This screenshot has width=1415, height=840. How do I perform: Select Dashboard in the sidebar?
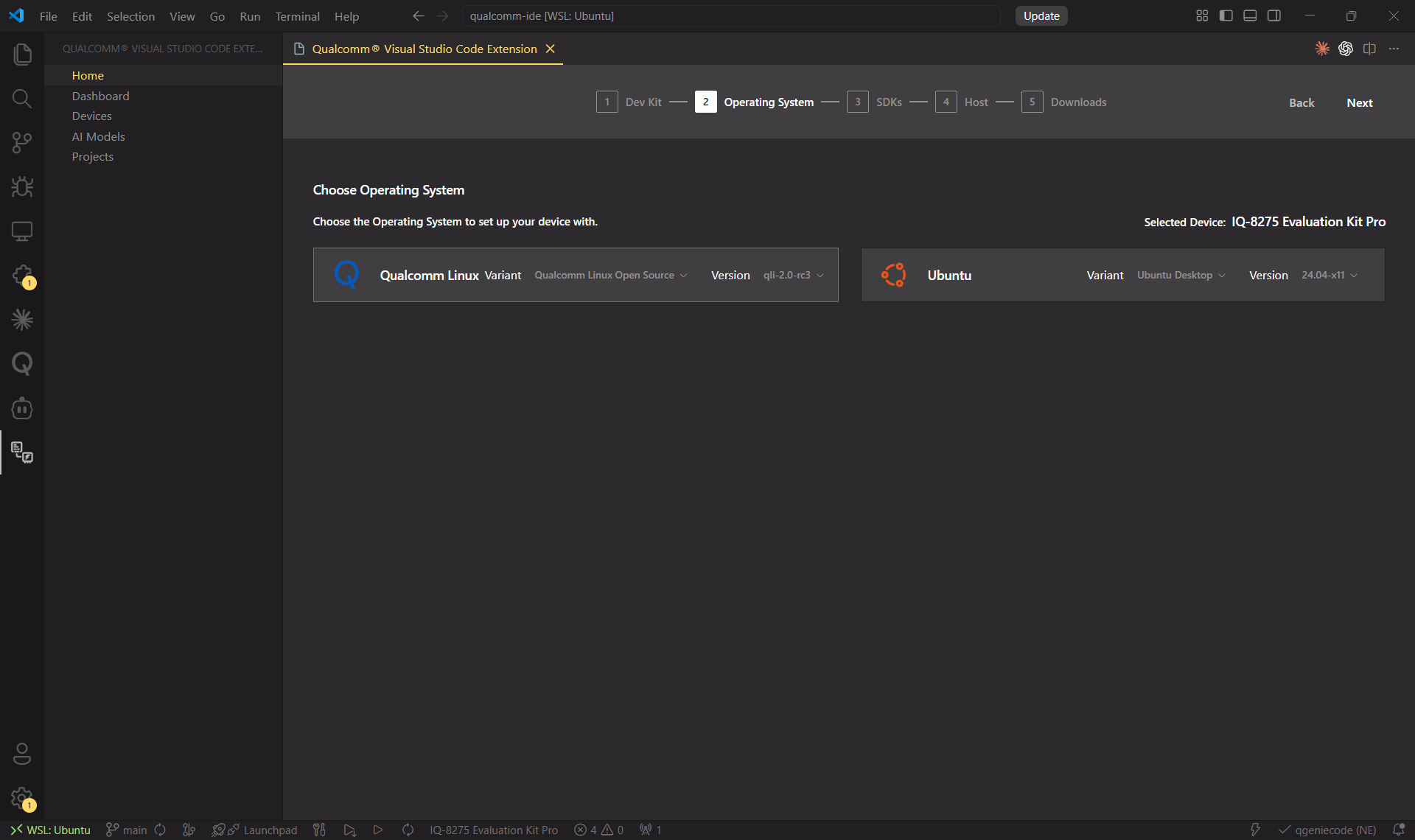tap(164, 96)
